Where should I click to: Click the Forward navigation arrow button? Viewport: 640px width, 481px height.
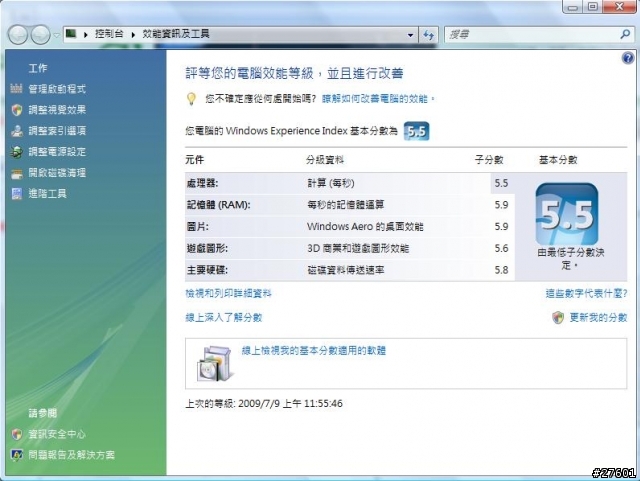pyautogui.click(x=40, y=35)
